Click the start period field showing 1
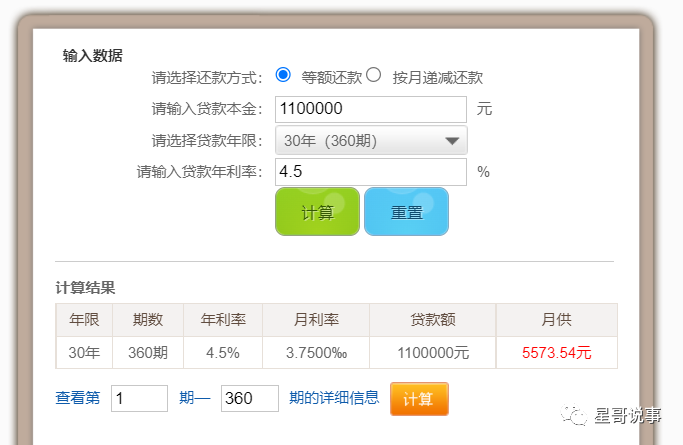This screenshot has height=445, width=683. point(139,398)
